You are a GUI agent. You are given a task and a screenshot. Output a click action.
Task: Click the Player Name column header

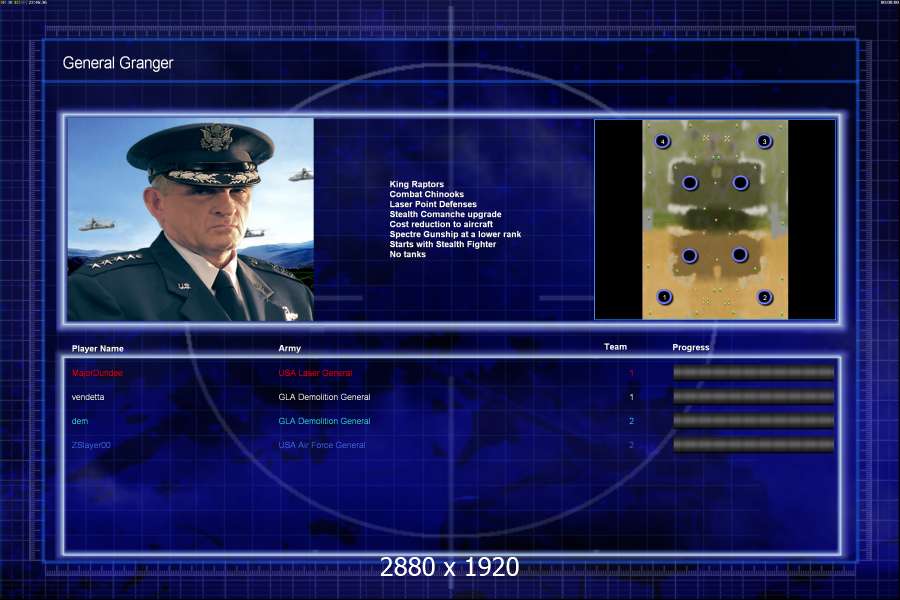pos(98,349)
